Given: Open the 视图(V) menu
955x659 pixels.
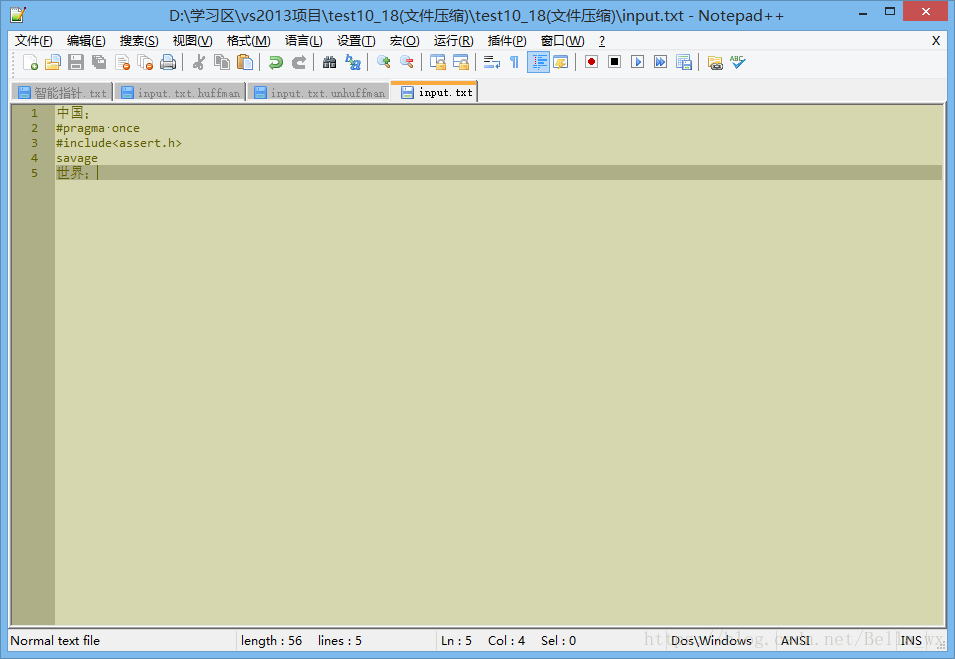Looking at the screenshot, I should pyautogui.click(x=192, y=41).
